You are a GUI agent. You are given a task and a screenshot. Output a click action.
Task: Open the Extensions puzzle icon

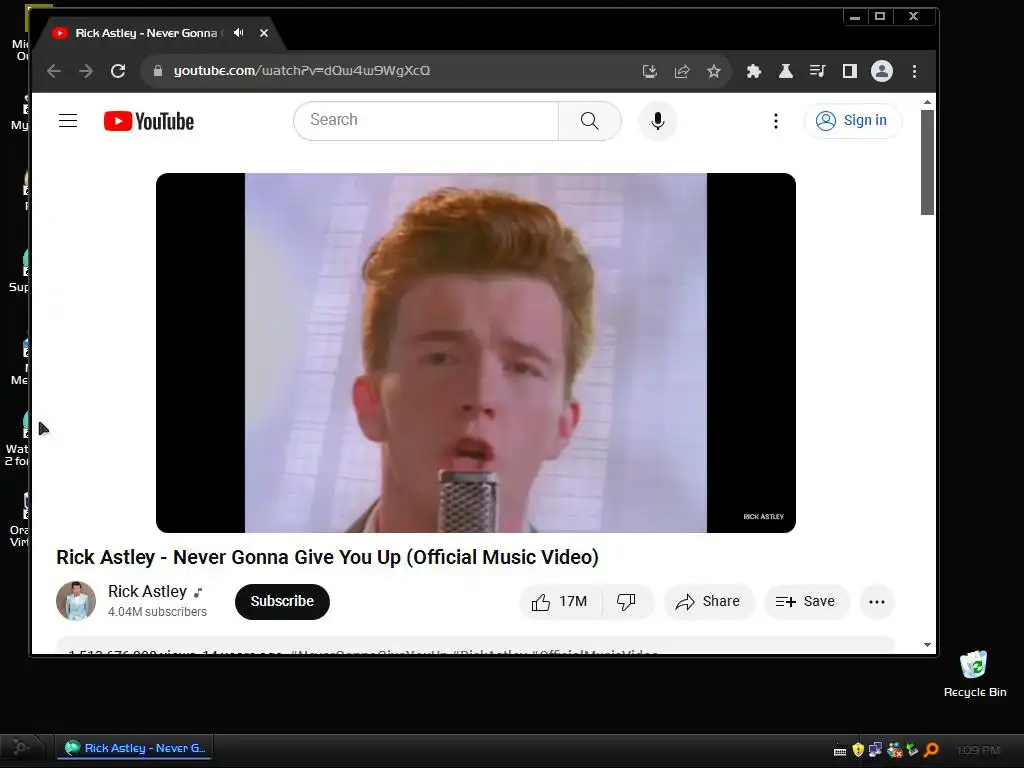[754, 71]
